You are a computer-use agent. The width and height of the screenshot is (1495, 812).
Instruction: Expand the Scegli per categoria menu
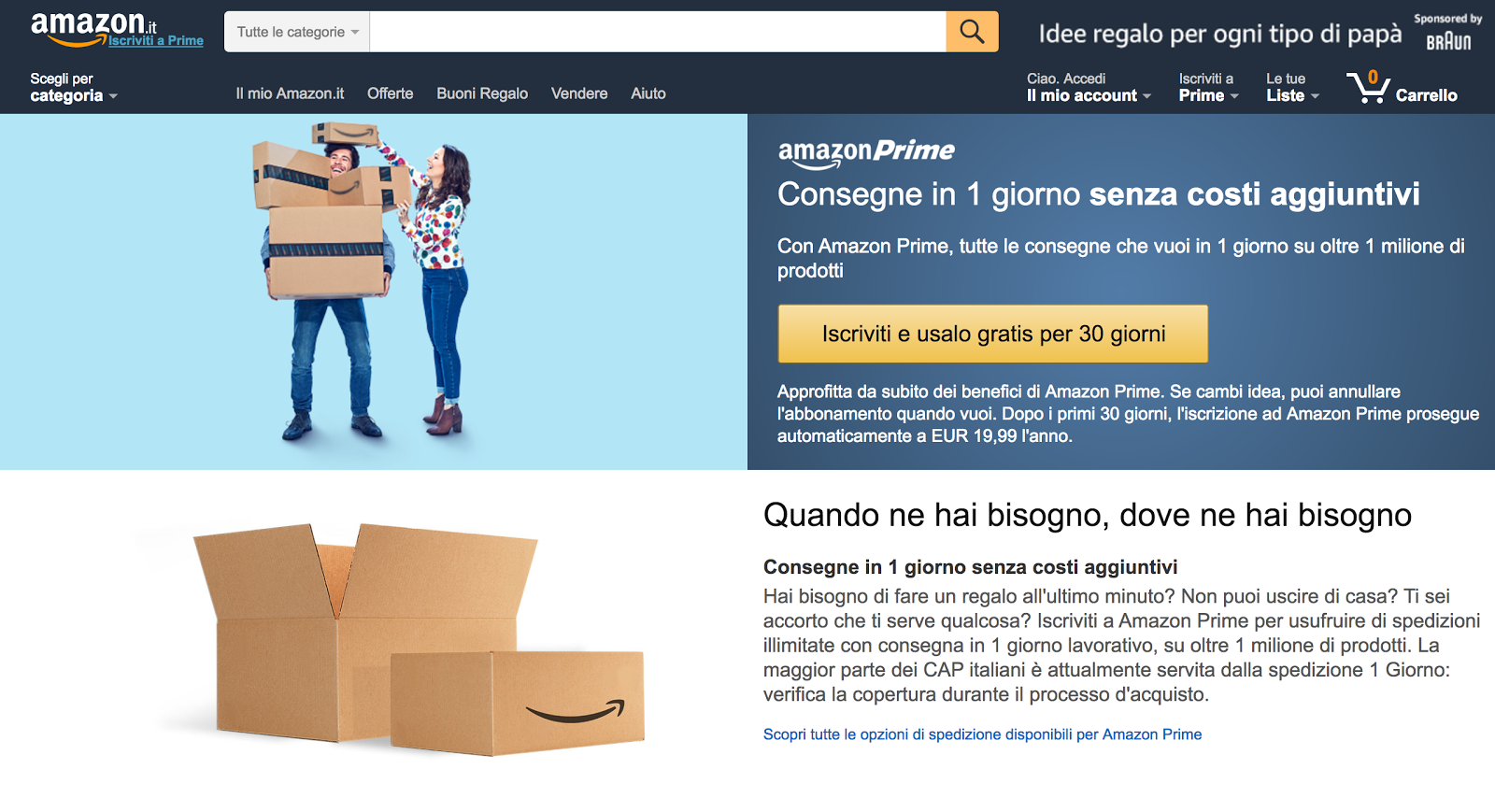click(74, 87)
